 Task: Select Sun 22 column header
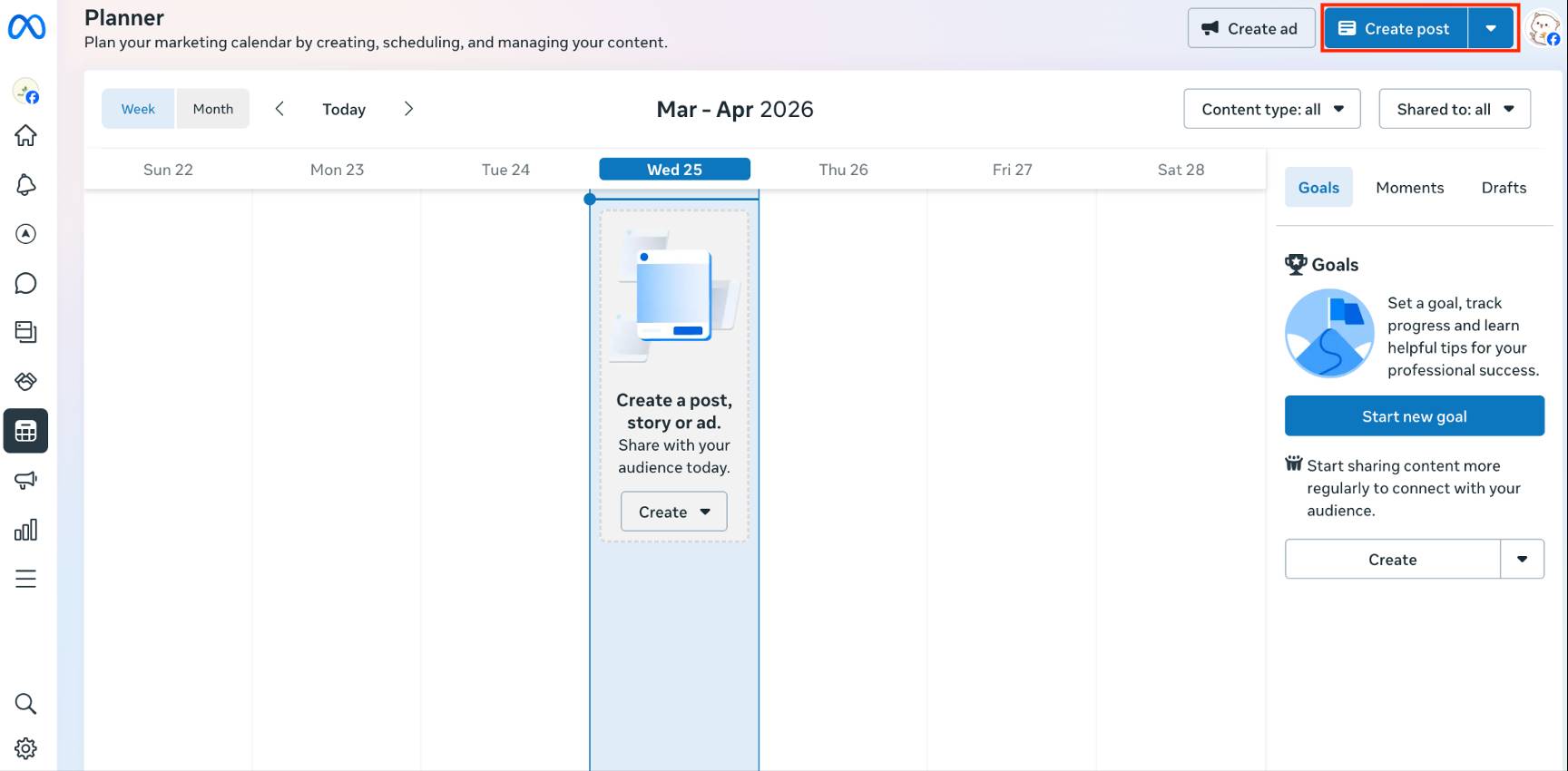(168, 170)
